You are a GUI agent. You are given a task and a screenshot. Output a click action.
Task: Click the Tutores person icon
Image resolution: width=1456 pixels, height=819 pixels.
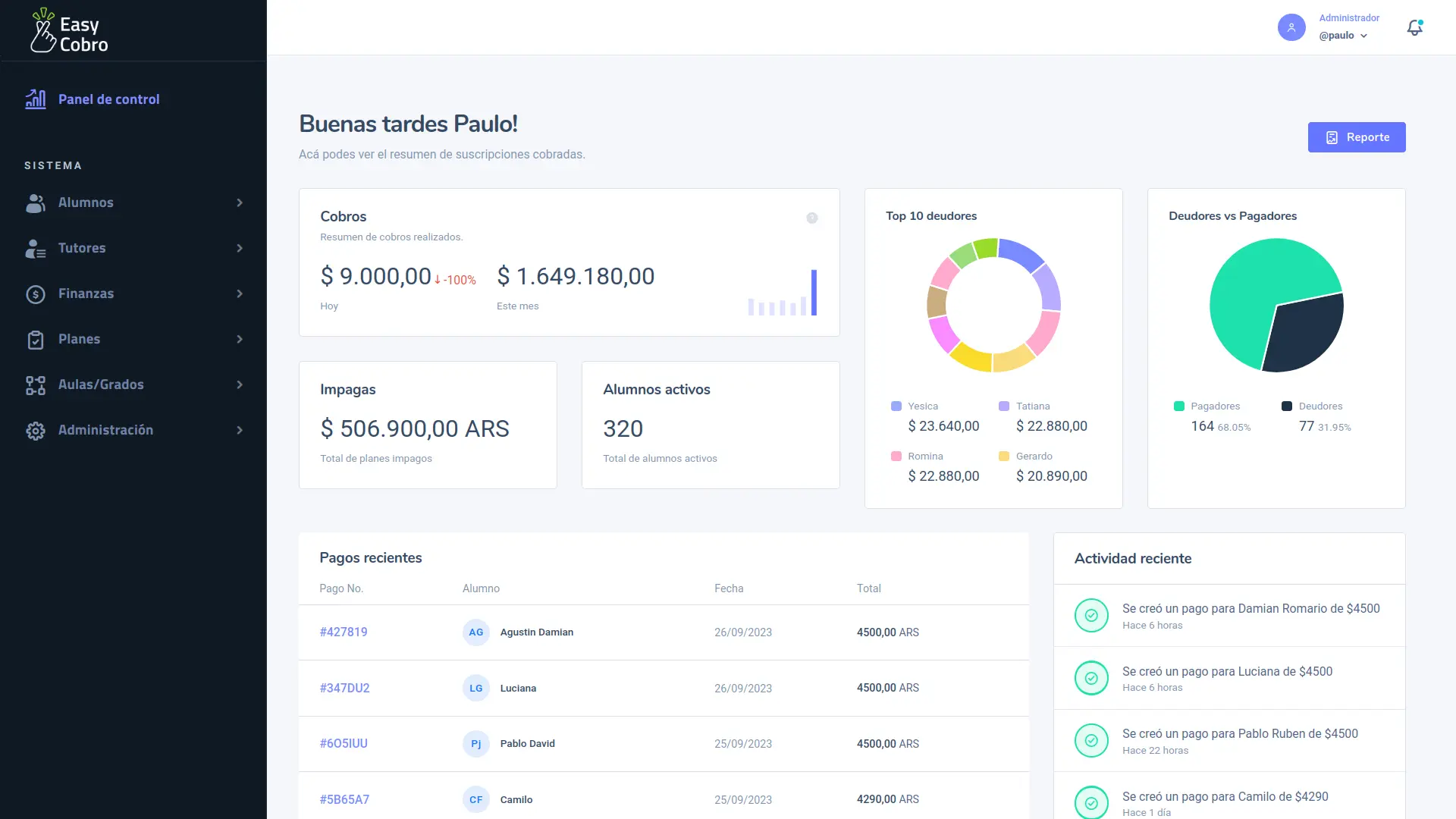click(36, 249)
